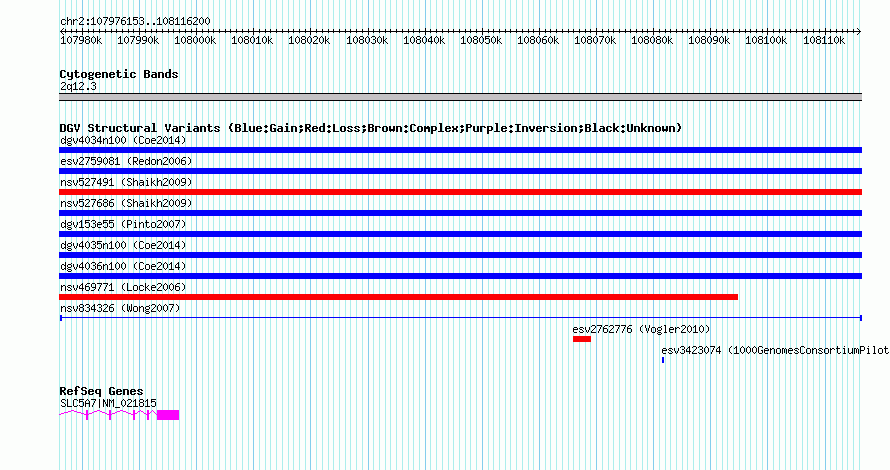Select label esv2762776 (Vogler2010)
890x470 pixels.
point(641,329)
